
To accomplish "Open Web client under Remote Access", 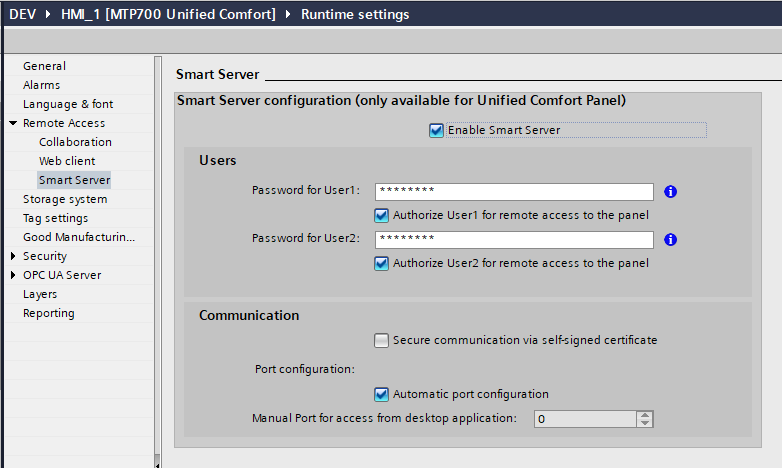I will 67,161.
